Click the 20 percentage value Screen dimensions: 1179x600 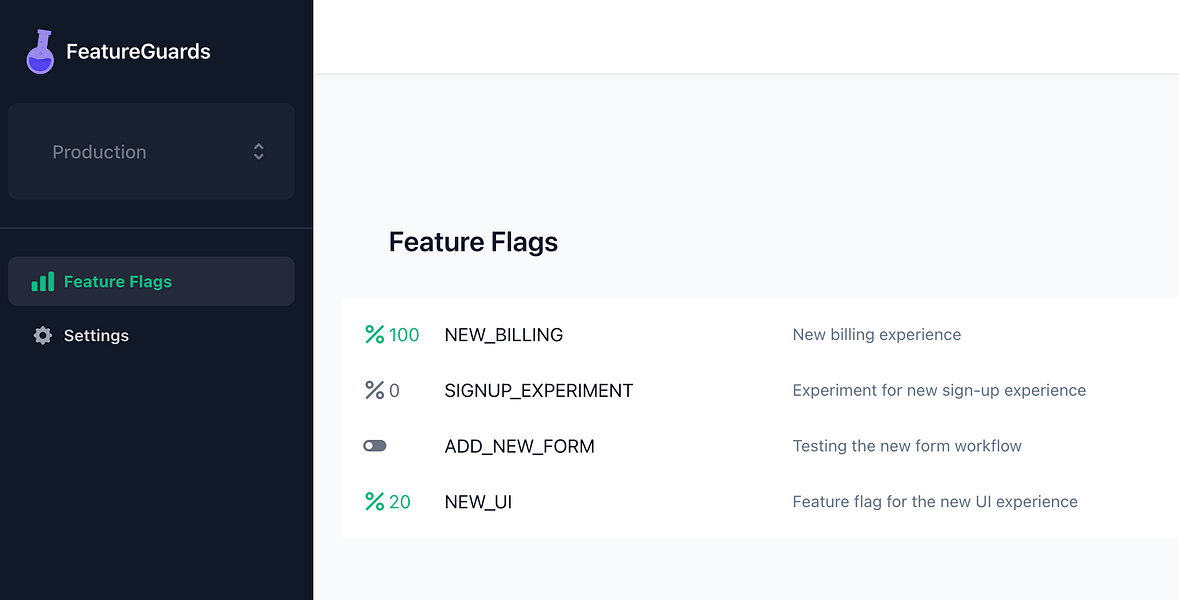(x=400, y=502)
